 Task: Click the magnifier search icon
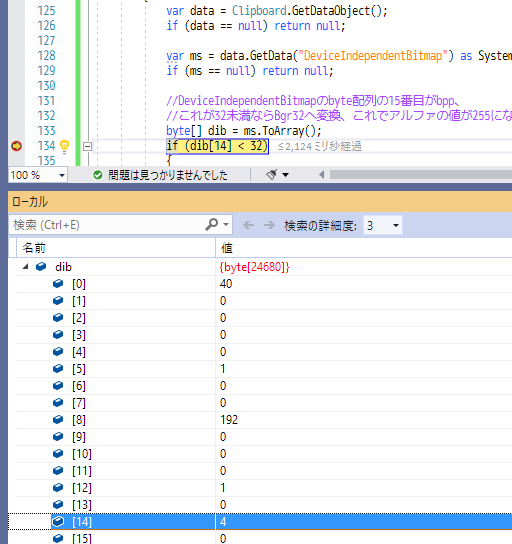[211, 224]
